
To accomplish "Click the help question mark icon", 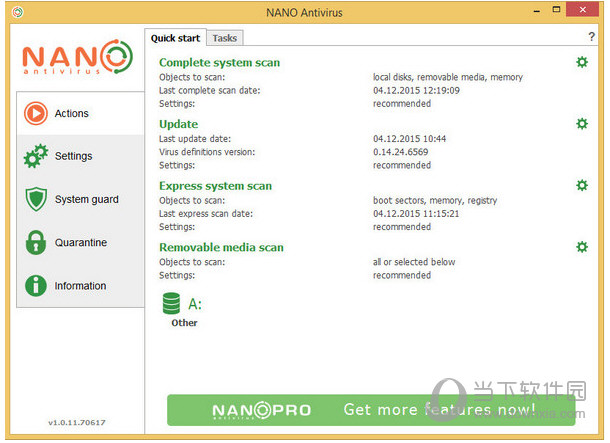I will (x=591, y=37).
